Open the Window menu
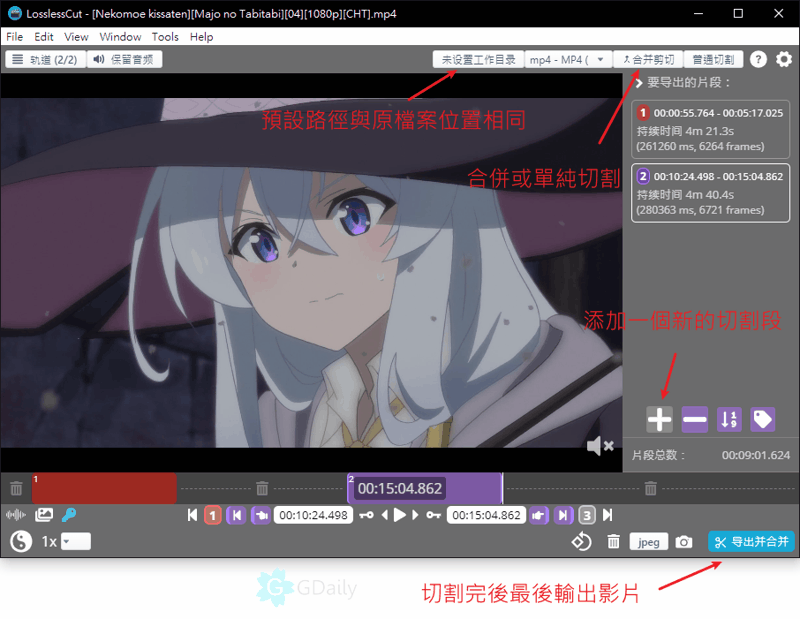This screenshot has height=619, width=800. pyautogui.click(x=120, y=37)
